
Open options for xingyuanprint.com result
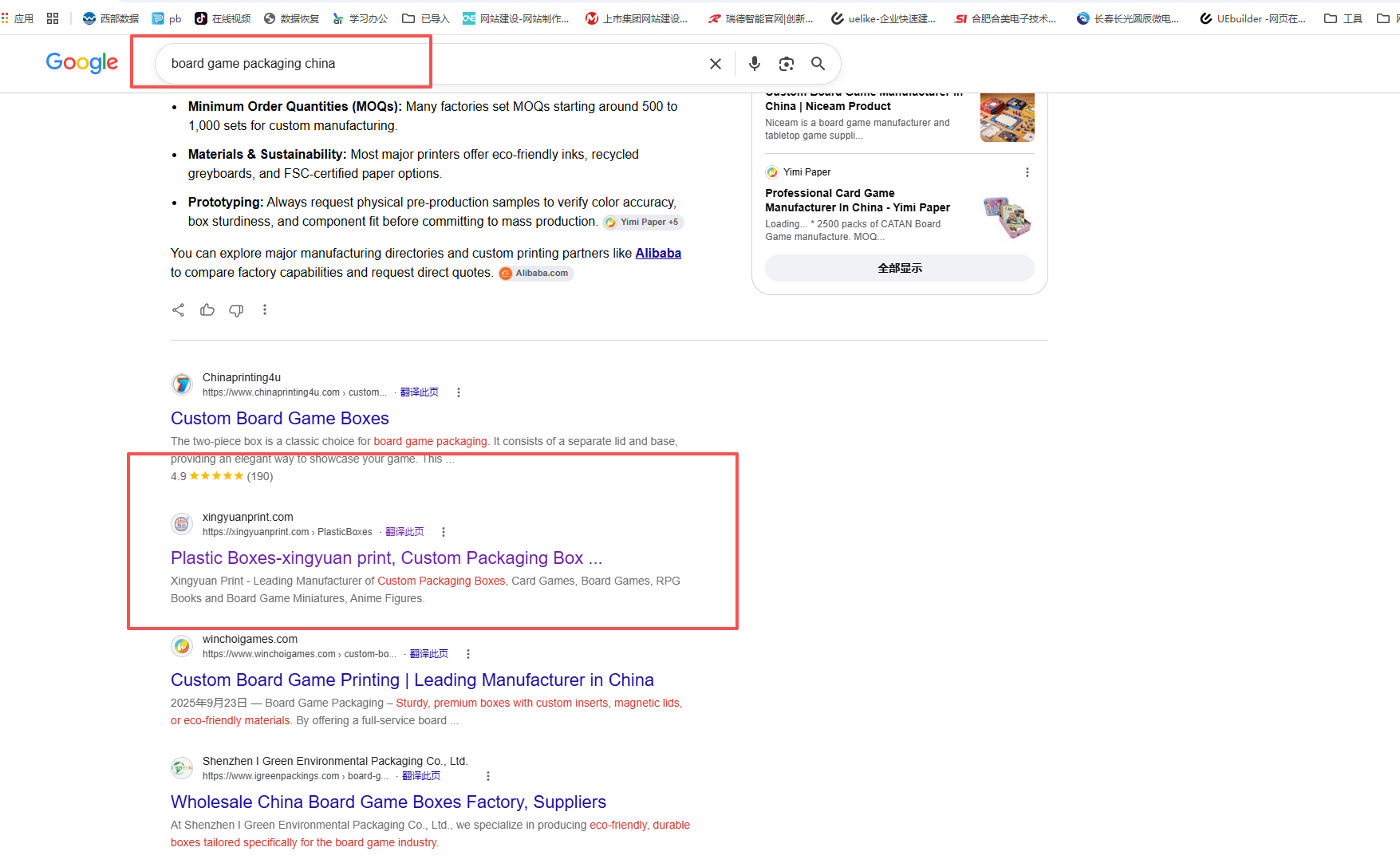click(444, 532)
